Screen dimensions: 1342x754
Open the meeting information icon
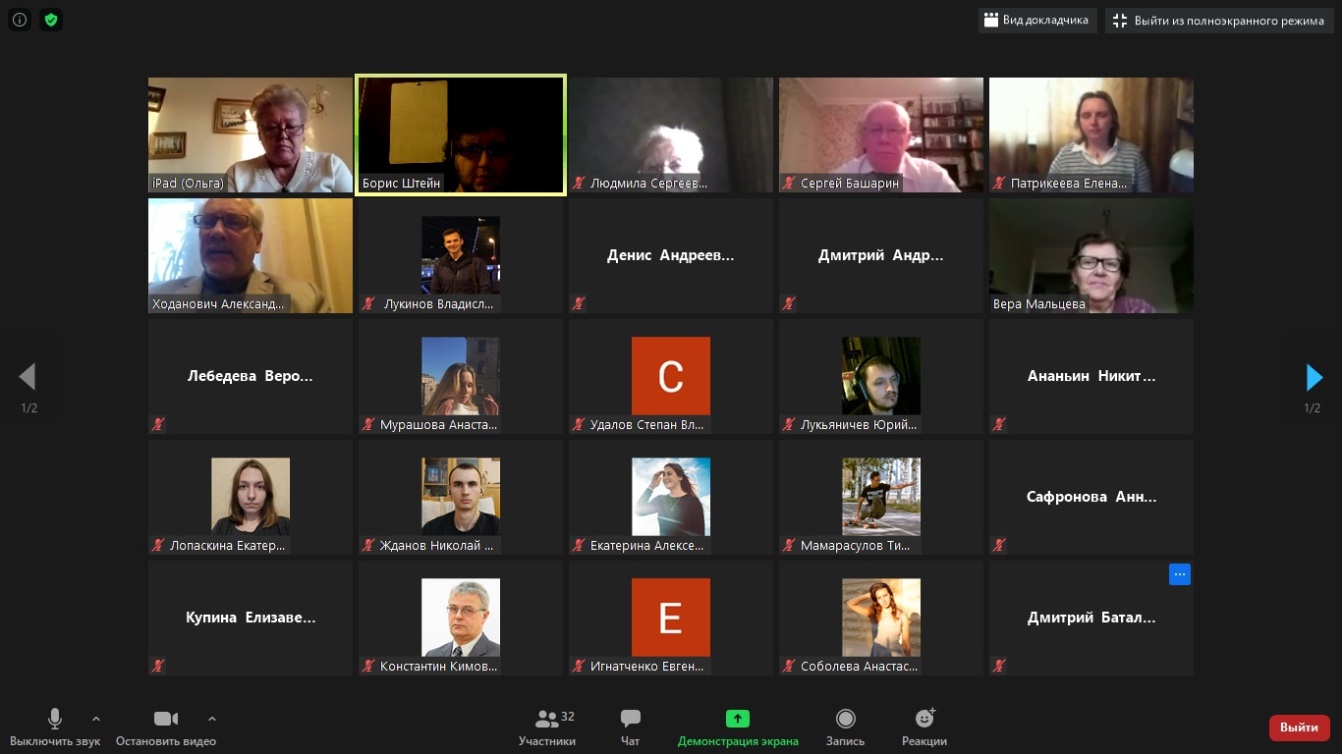pos(19,20)
